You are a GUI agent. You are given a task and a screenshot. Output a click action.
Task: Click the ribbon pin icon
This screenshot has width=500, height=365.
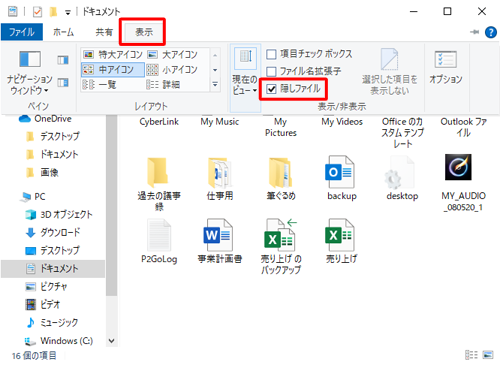pos(474,32)
